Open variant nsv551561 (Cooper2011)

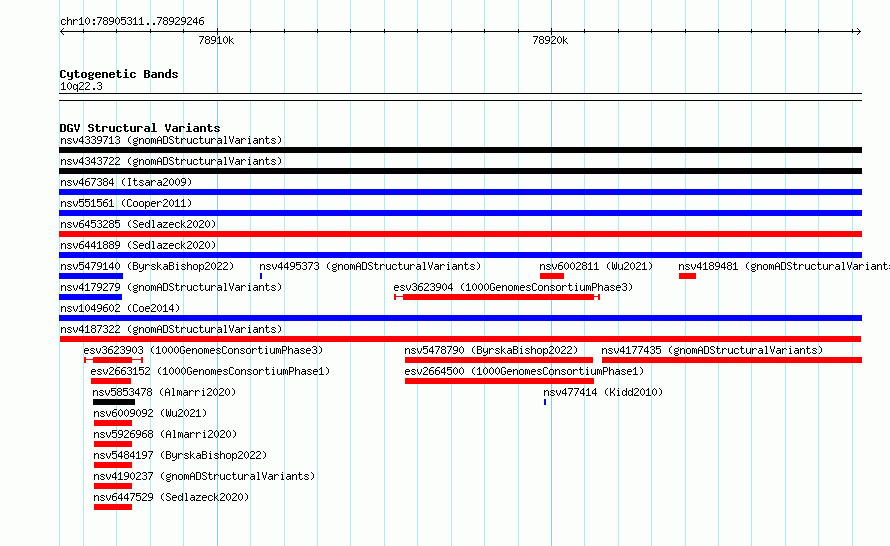point(126,203)
